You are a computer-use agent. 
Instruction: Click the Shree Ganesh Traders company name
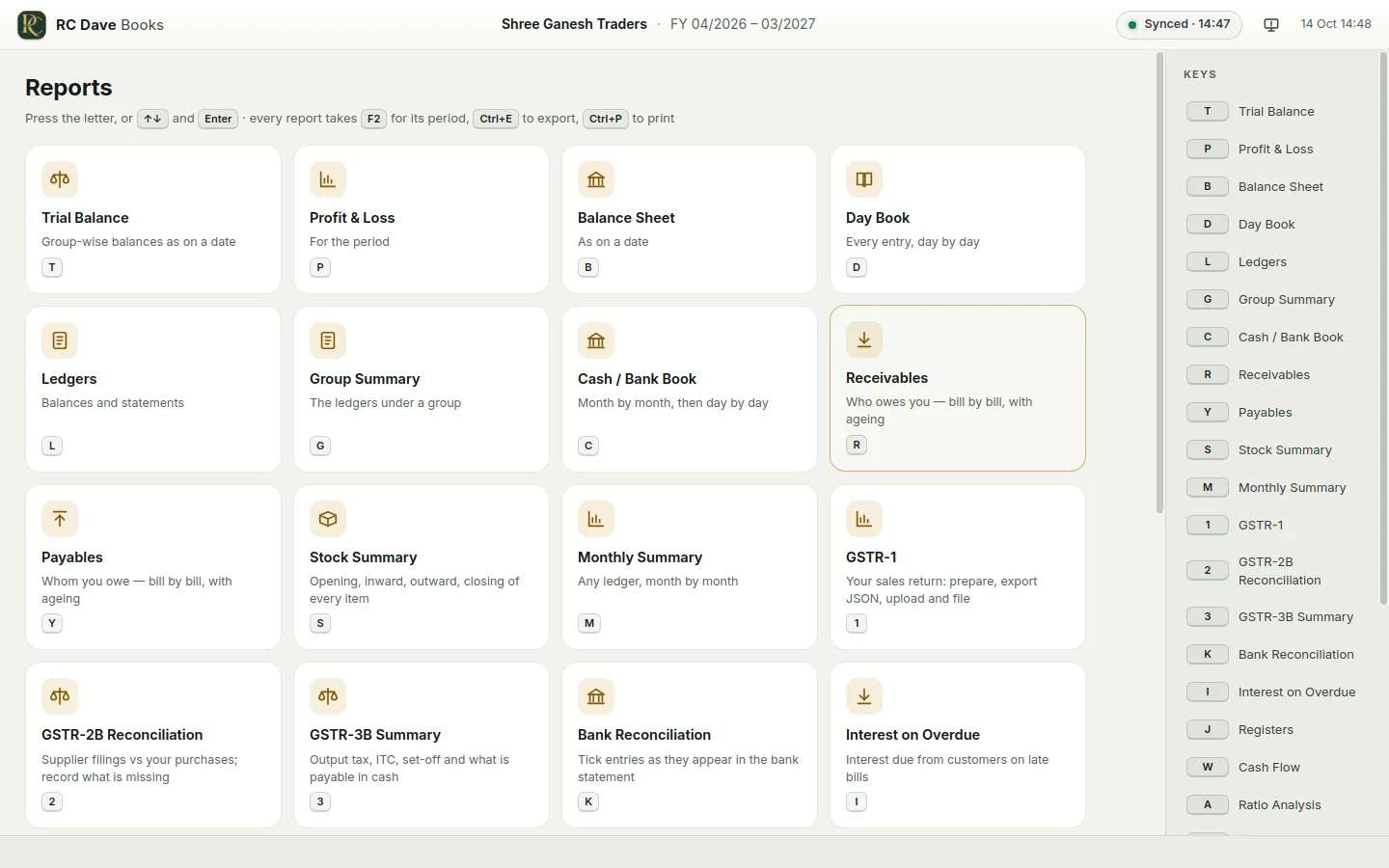pyautogui.click(x=574, y=24)
